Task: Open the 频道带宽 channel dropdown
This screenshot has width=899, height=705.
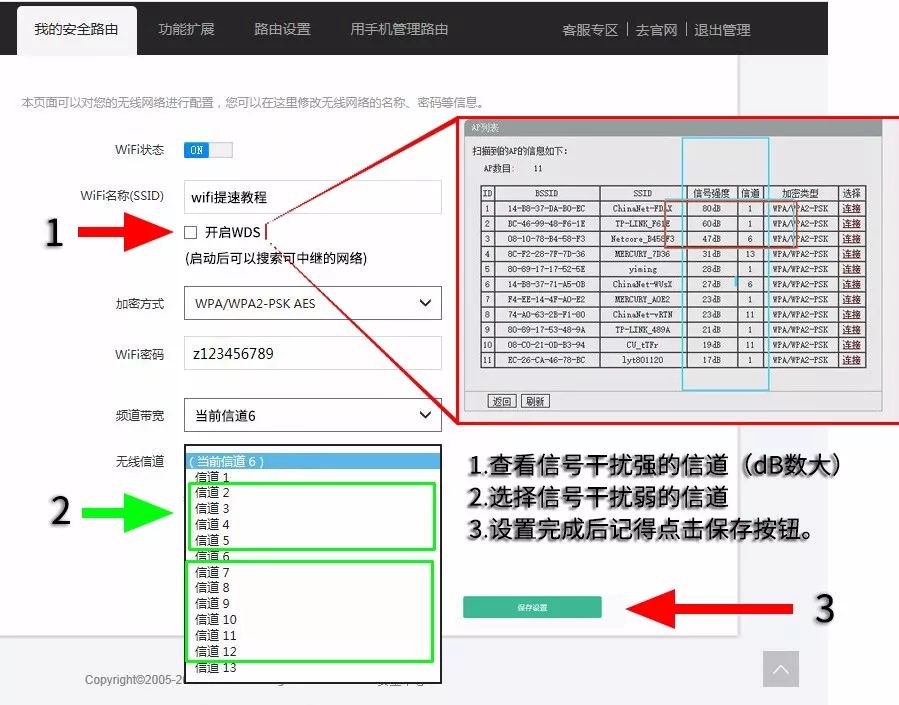Action: [x=312, y=416]
